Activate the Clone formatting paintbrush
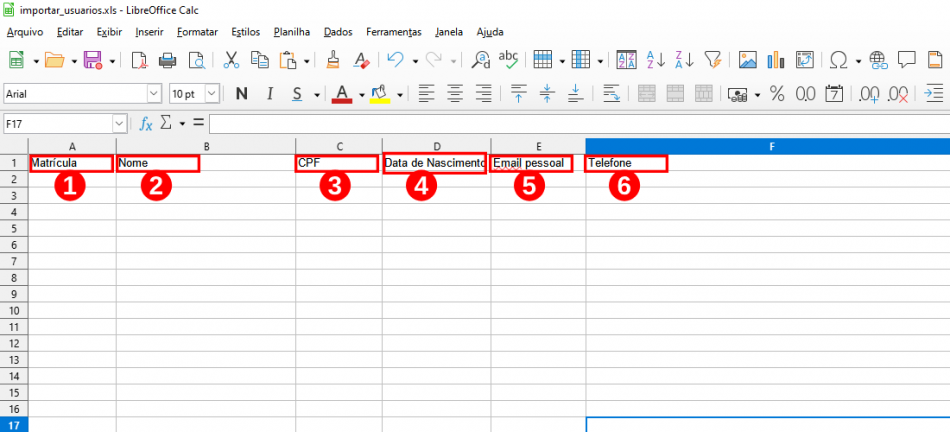950x432 pixels. [333, 60]
